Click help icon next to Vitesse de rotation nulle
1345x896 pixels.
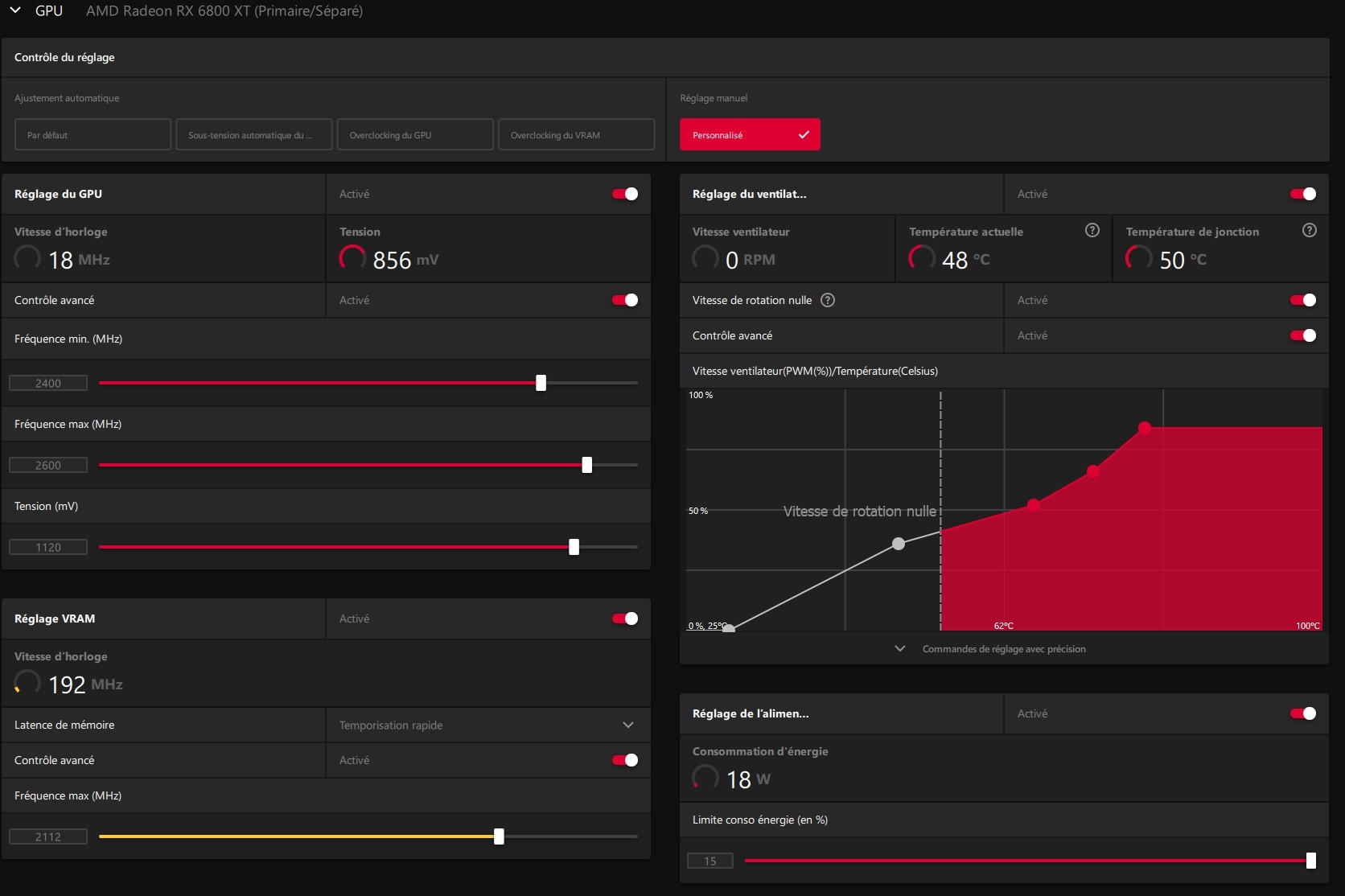pos(827,300)
